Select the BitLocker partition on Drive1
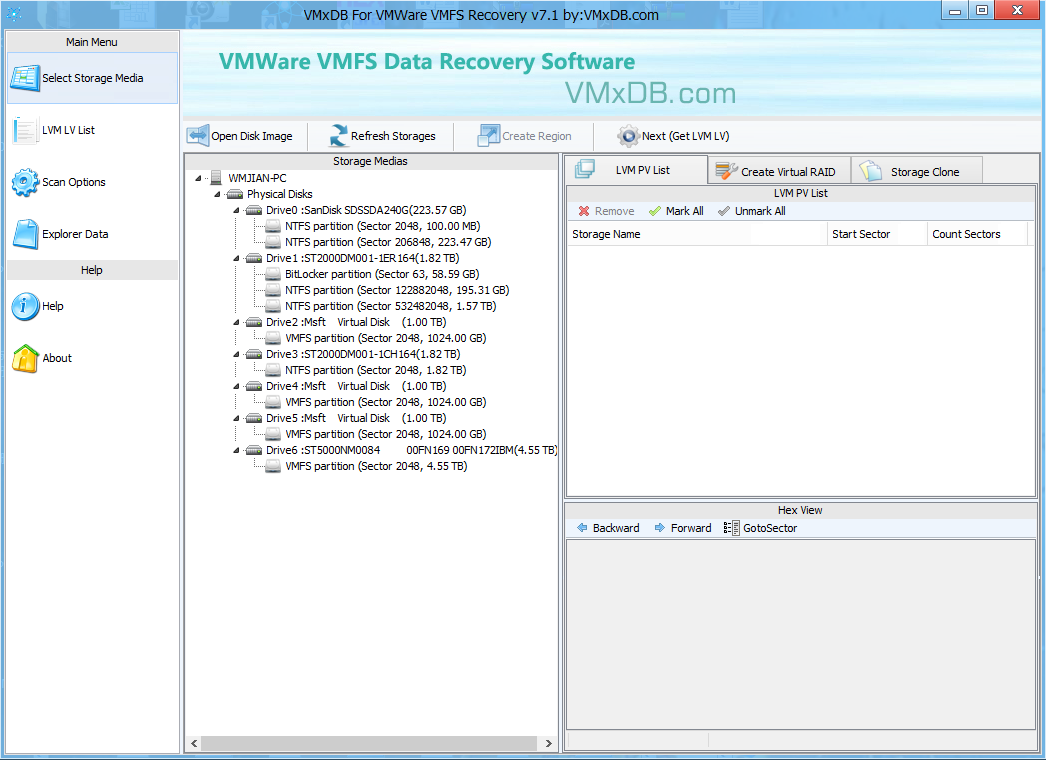The image size is (1046, 760). [381, 274]
